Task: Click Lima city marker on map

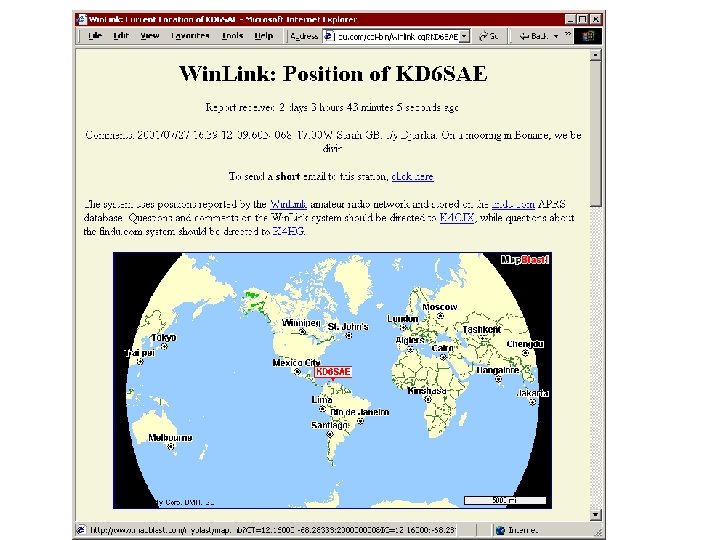Action: pyautogui.click(x=323, y=409)
